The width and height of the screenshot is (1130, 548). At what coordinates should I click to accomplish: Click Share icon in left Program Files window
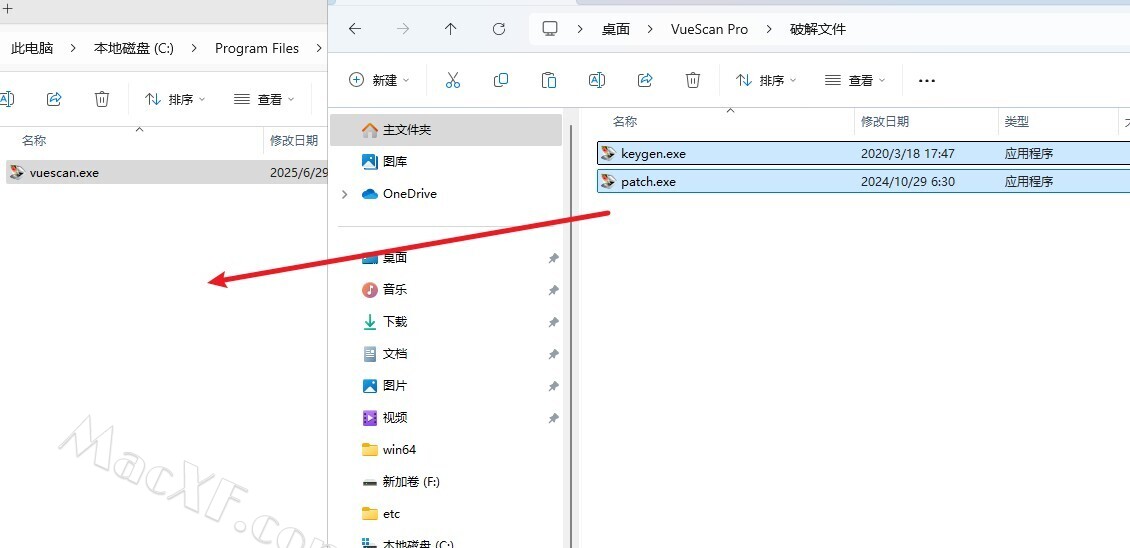point(54,100)
